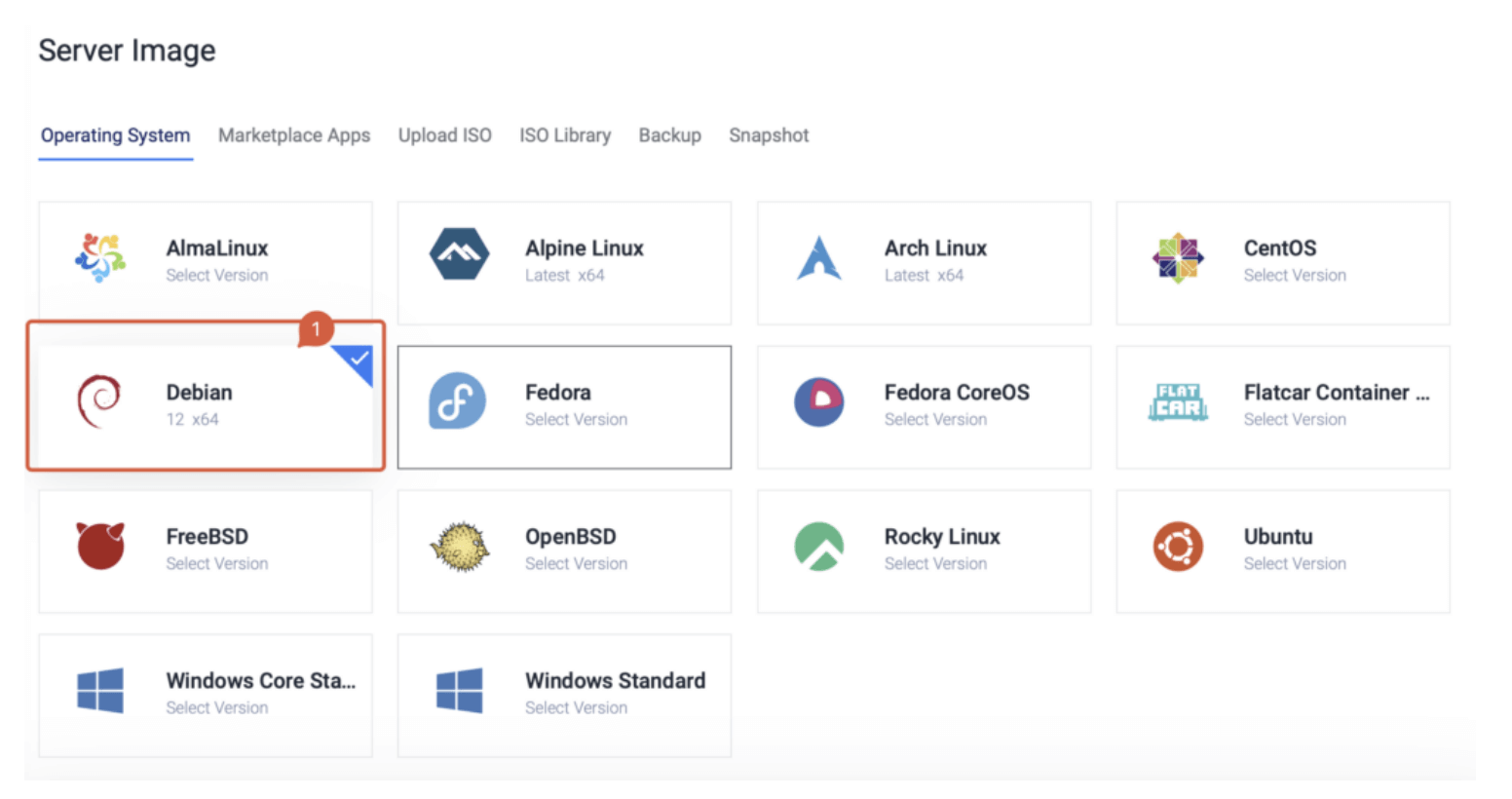
Task: Click the "AlmaLinux" name text
Action: coord(217,248)
